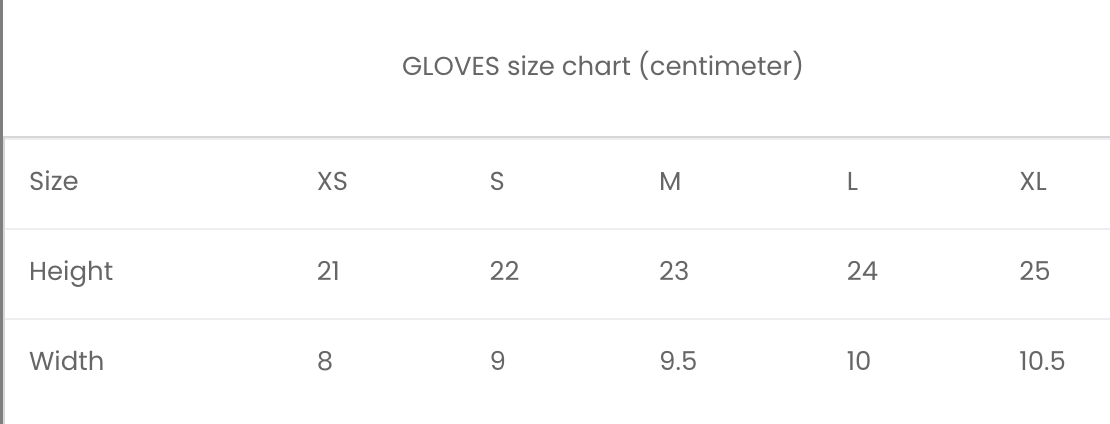Viewport: 1110px width, 424px height.
Task: Click the Width value 9.5 for M
Action: click(678, 361)
